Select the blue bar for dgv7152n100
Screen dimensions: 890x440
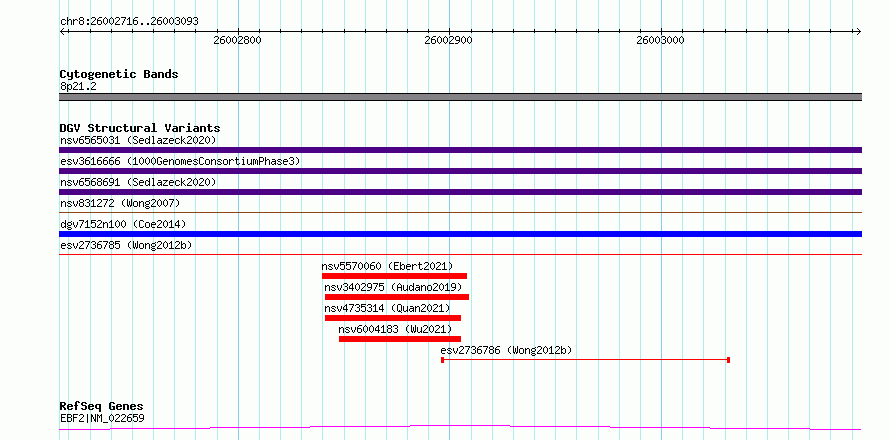[x=460, y=234]
